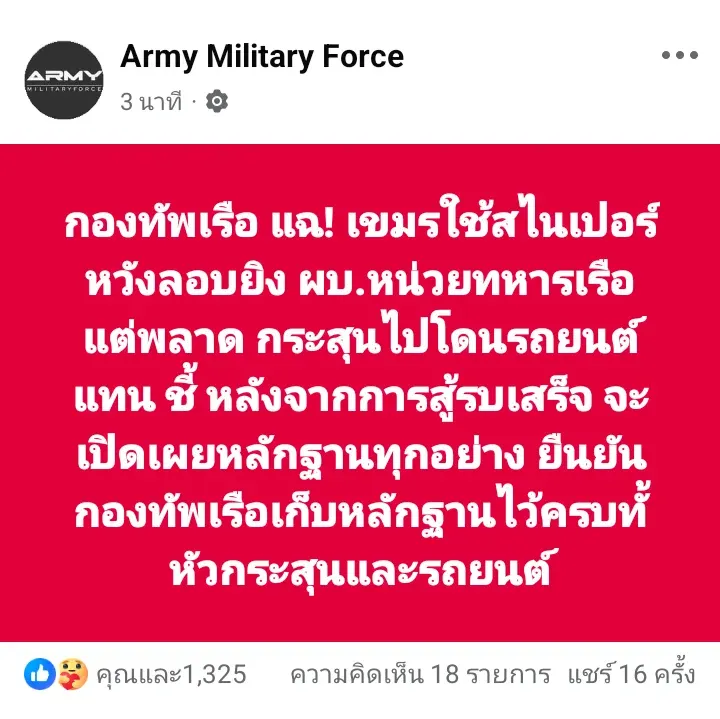Open the Army Military Force profile picture
720x719 pixels.
(x=64, y=80)
